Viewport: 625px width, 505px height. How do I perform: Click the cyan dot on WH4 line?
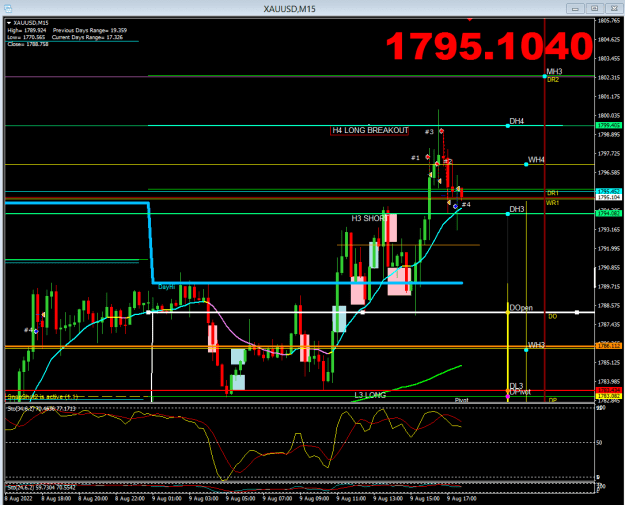[x=526, y=164]
